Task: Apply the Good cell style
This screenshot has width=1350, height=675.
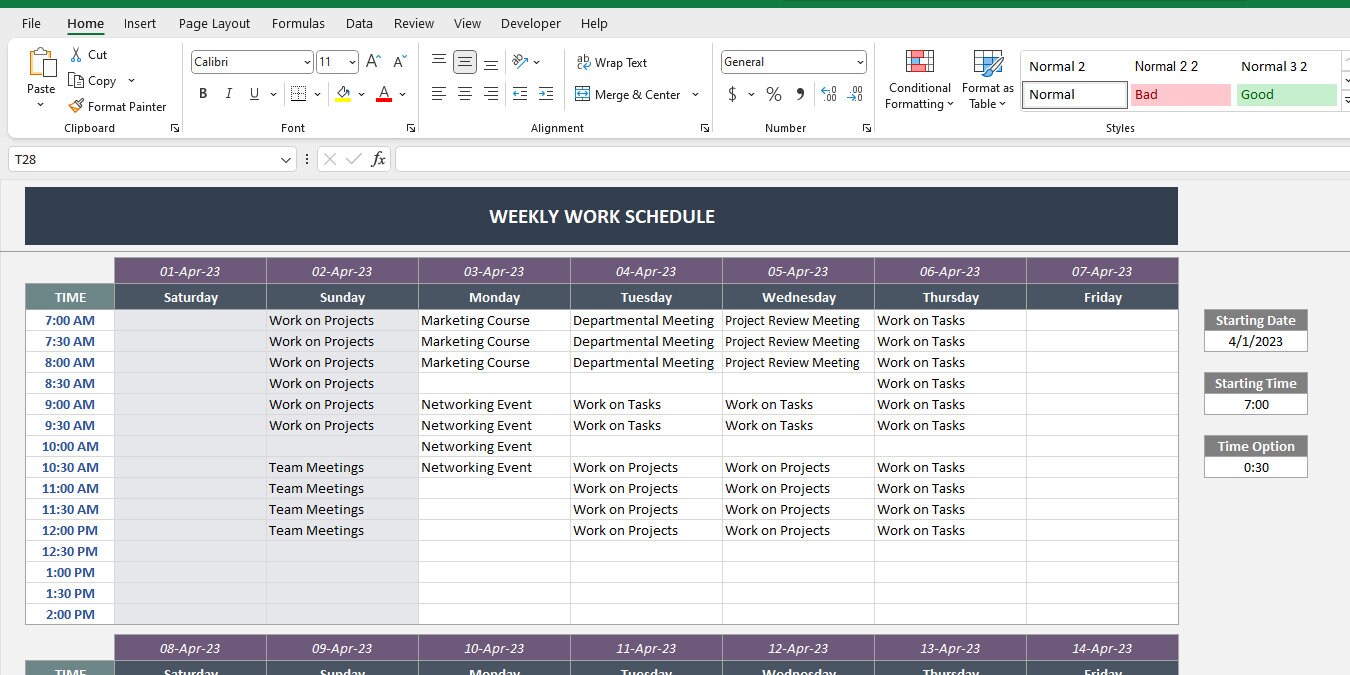Action: pos(1286,94)
